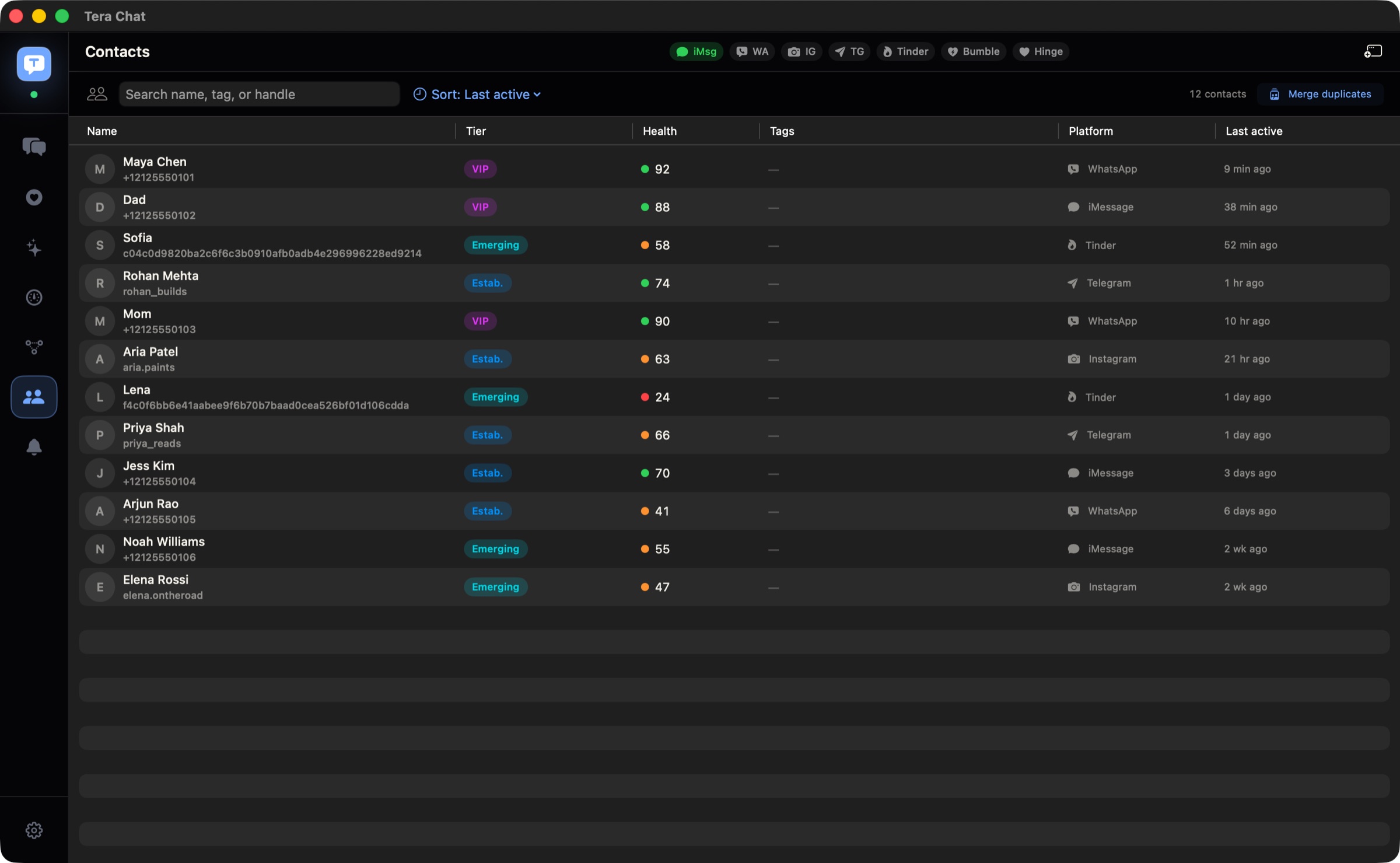The height and width of the screenshot is (863, 1400).
Task: Open the sparkle AI sidebar icon
Action: click(x=34, y=247)
